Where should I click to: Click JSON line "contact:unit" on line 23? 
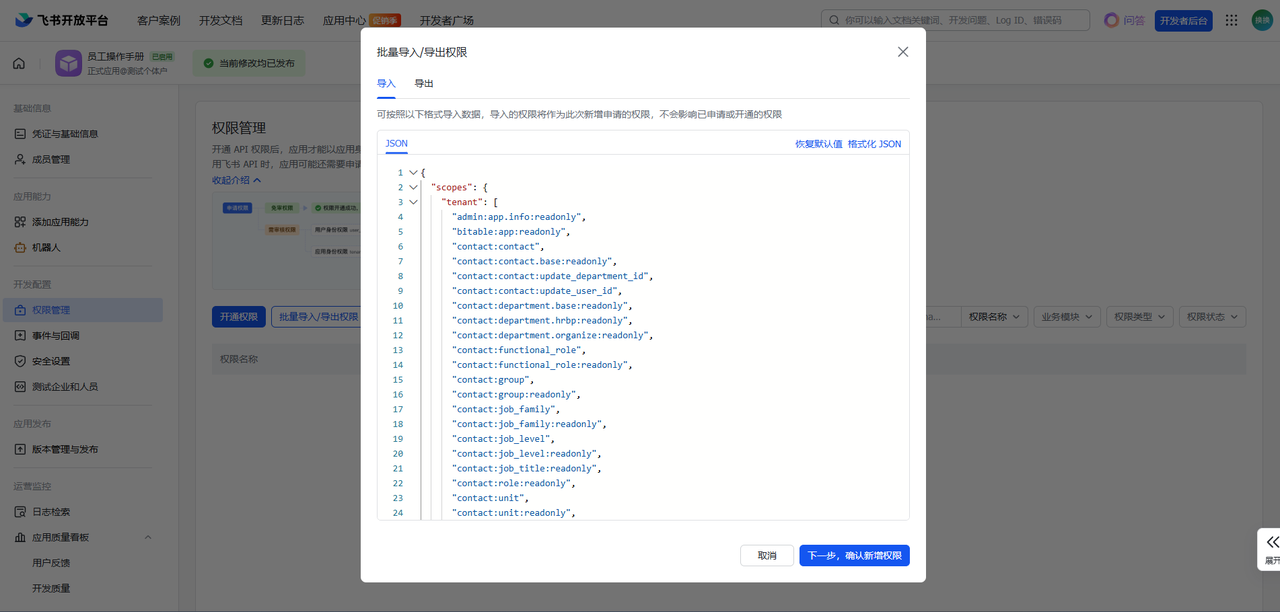click(489, 498)
